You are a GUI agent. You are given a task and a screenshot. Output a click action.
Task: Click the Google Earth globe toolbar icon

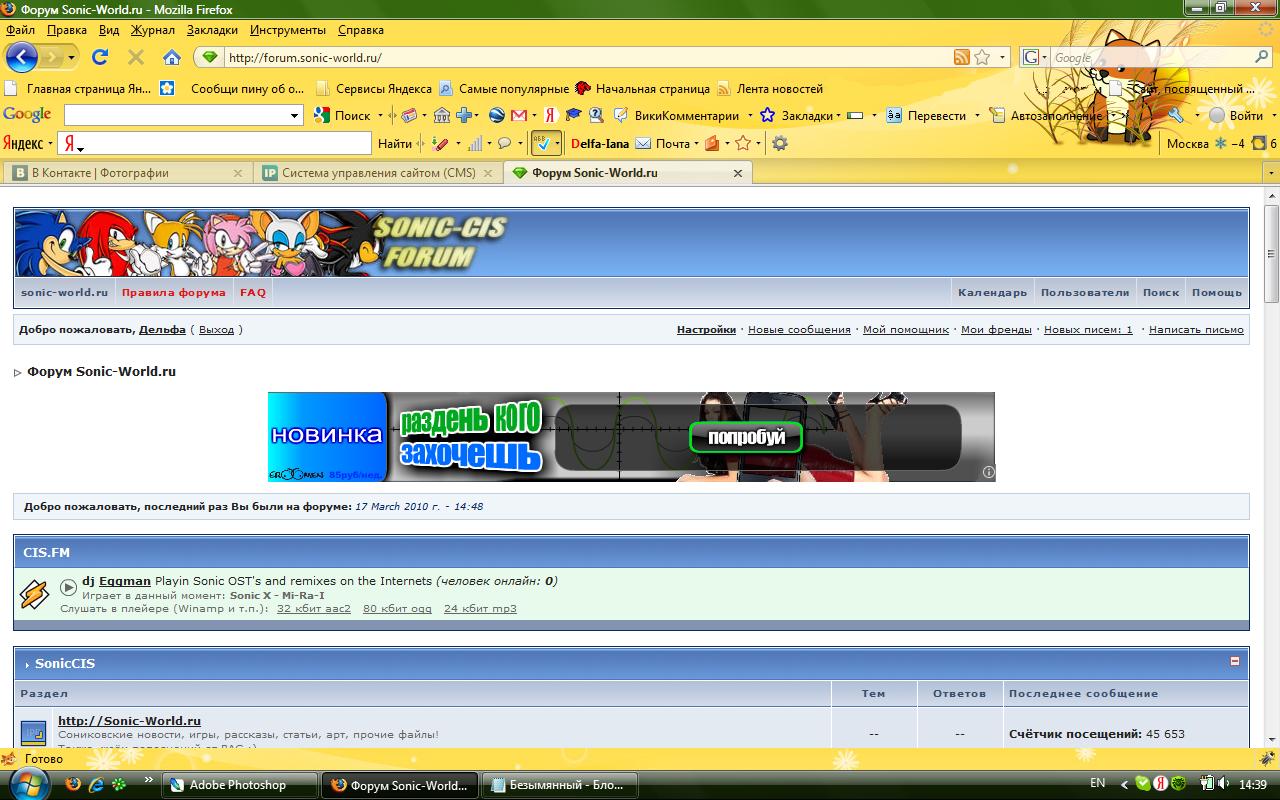(496, 115)
